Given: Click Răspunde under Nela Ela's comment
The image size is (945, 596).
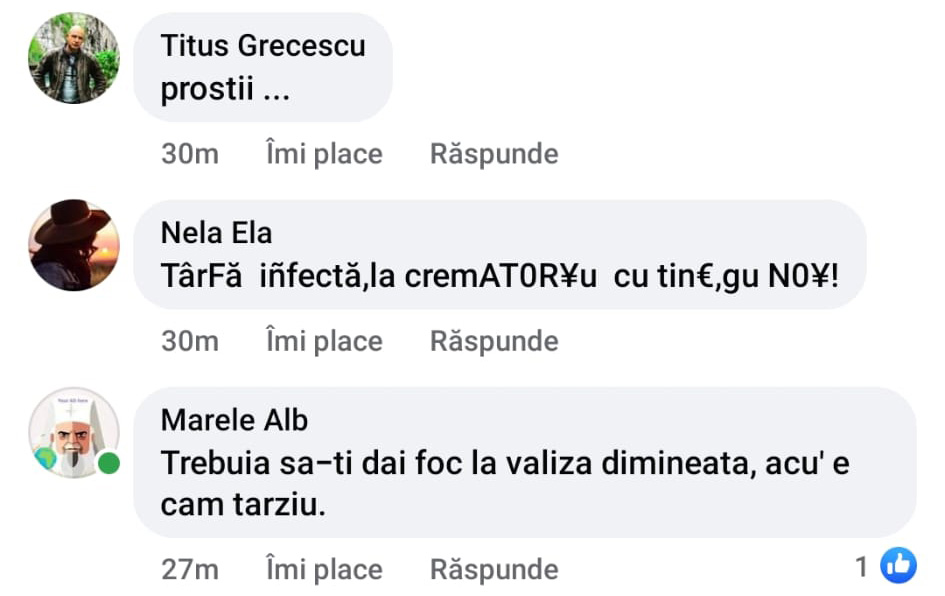Looking at the screenshot, I should pyautogui.click(x=494, y=341).
